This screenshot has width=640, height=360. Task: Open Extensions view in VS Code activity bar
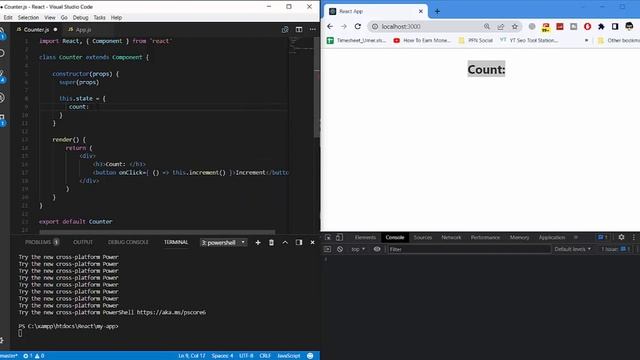[x=2, y=120]
